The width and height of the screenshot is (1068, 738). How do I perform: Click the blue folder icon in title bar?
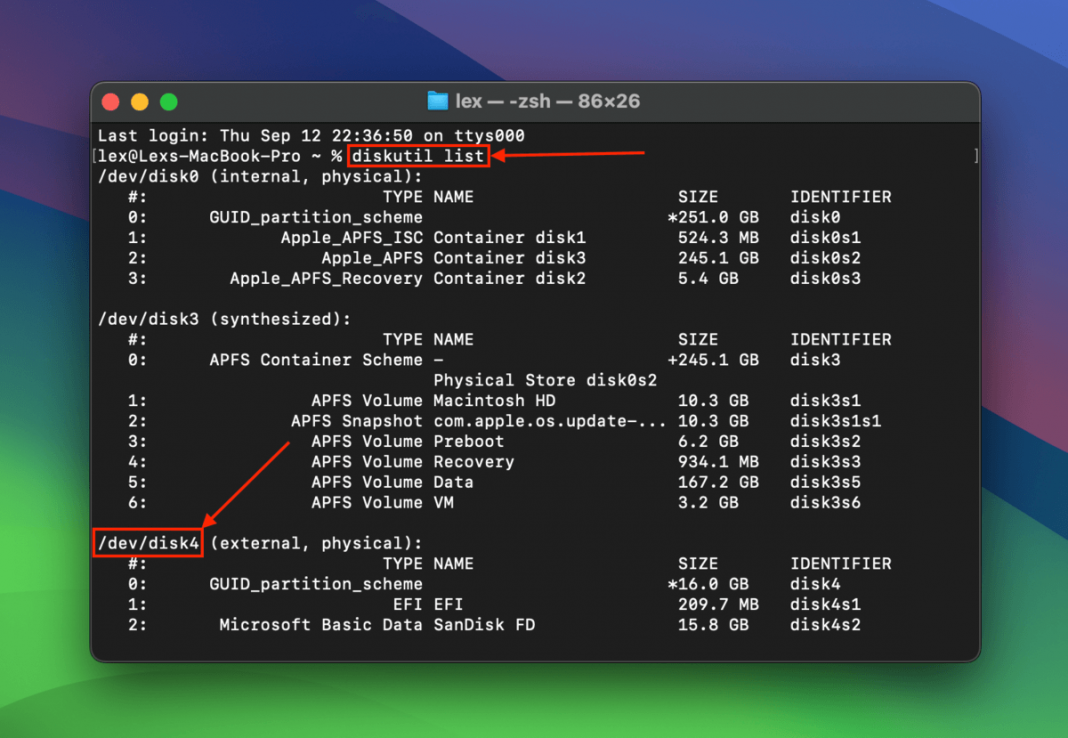[437, 101]
